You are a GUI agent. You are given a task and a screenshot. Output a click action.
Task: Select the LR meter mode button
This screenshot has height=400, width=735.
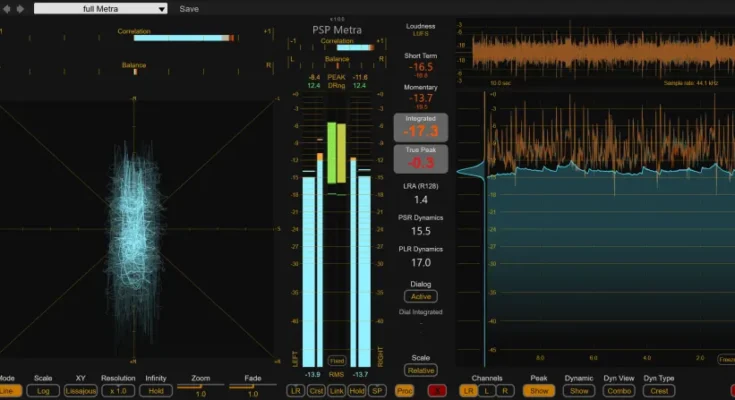(296, 390)
